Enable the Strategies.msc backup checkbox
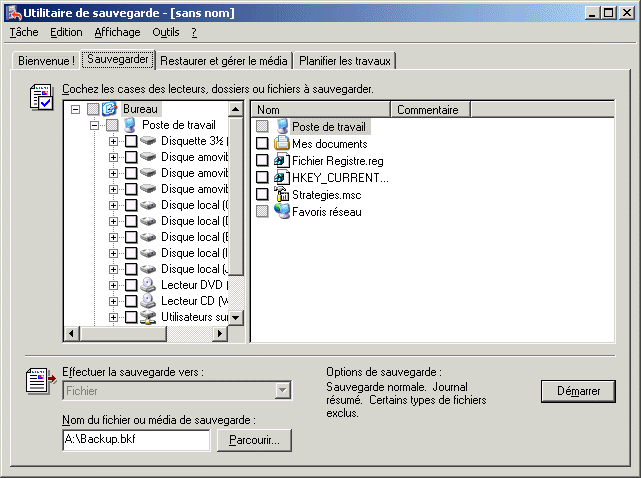Image resolution: width=641 pixels, height=478 pixels. coord(262,195)
